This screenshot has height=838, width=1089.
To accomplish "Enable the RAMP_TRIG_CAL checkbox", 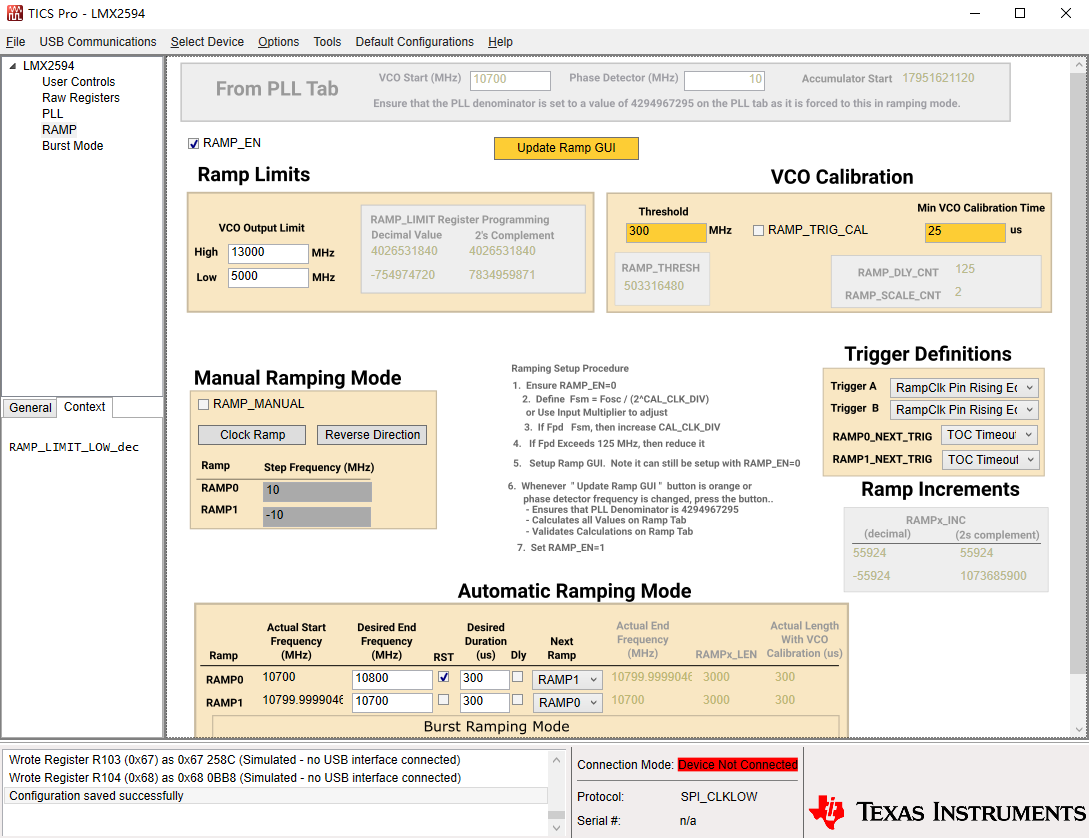I will click(x=758, y=231).
